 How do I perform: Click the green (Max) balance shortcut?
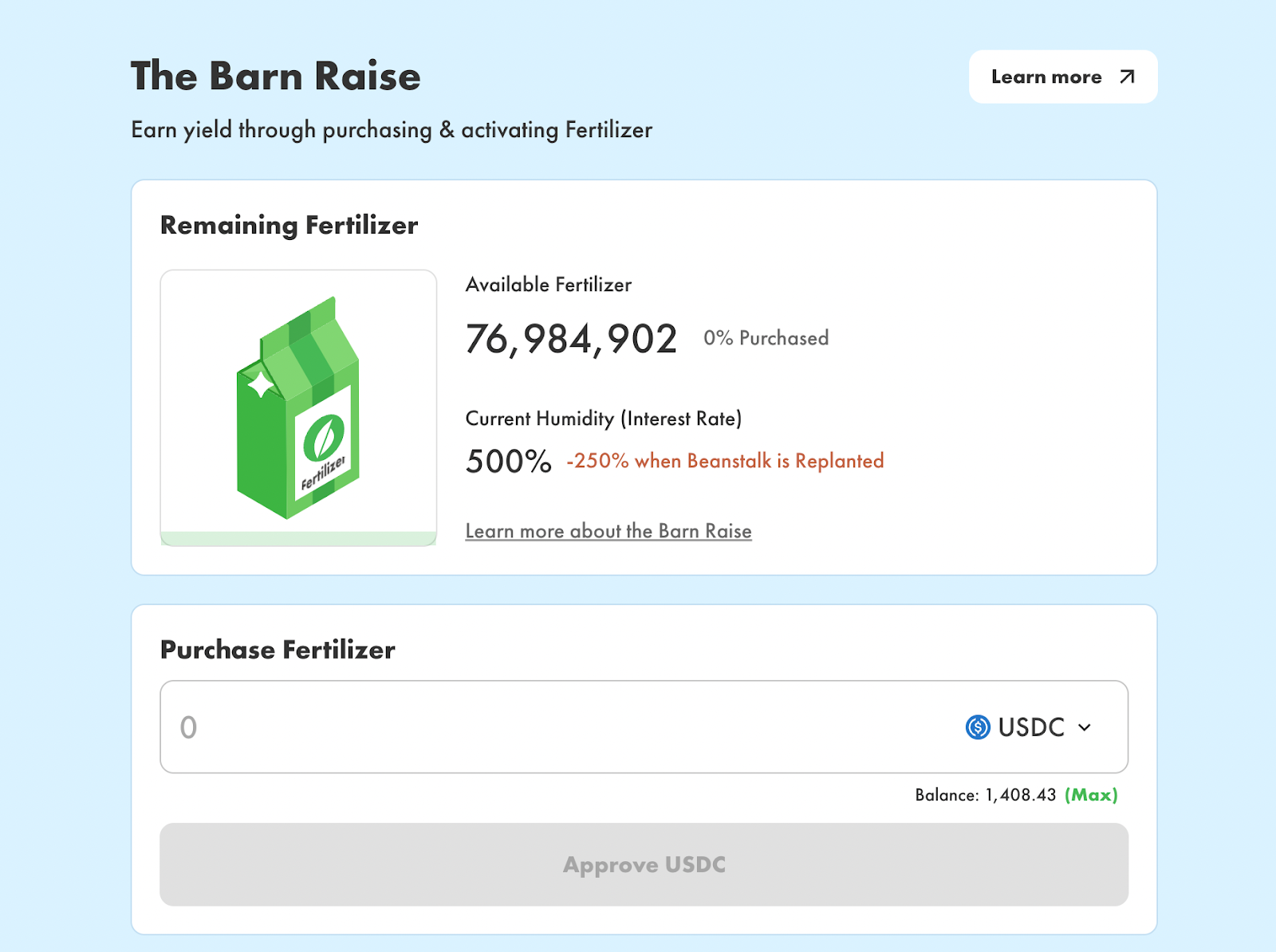[x=1091, y=795]
